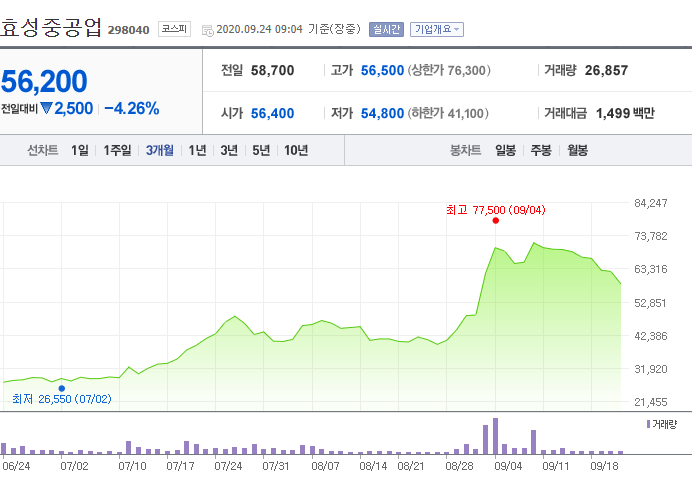Click the volume value 26,857
This screenshot has height=485, width=692.
pyautogui.click(x=606, y=71)
